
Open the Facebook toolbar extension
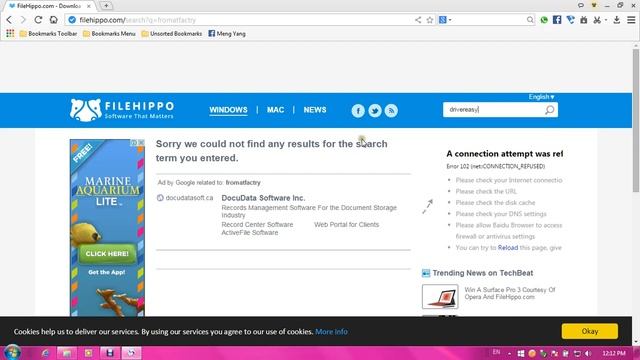pyautogui.click(x=557, y=20)
